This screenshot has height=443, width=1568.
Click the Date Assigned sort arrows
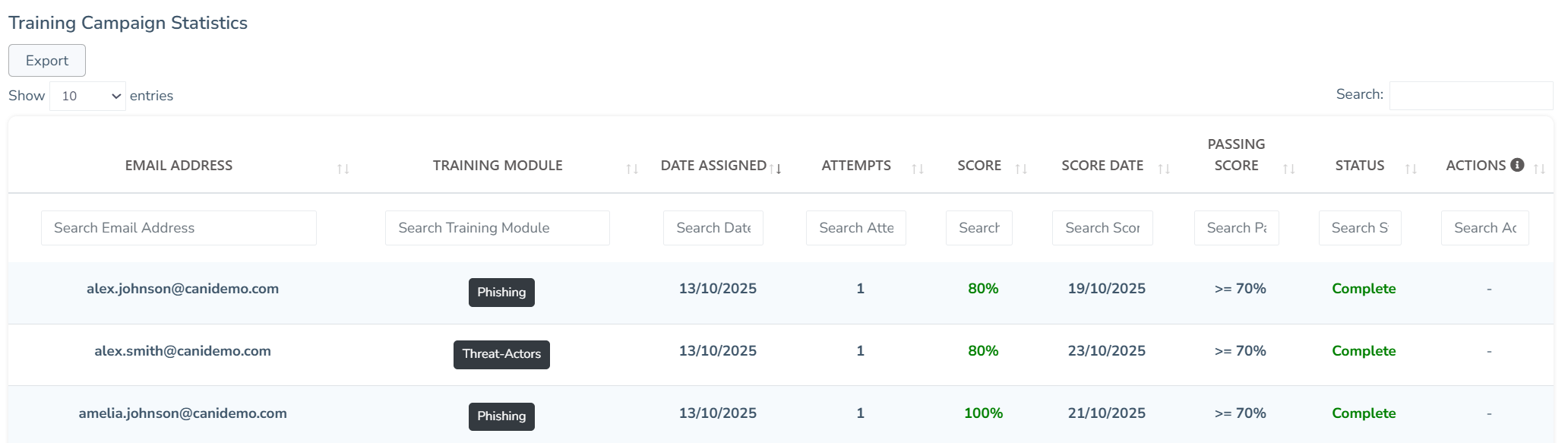[x=775, y=169]
